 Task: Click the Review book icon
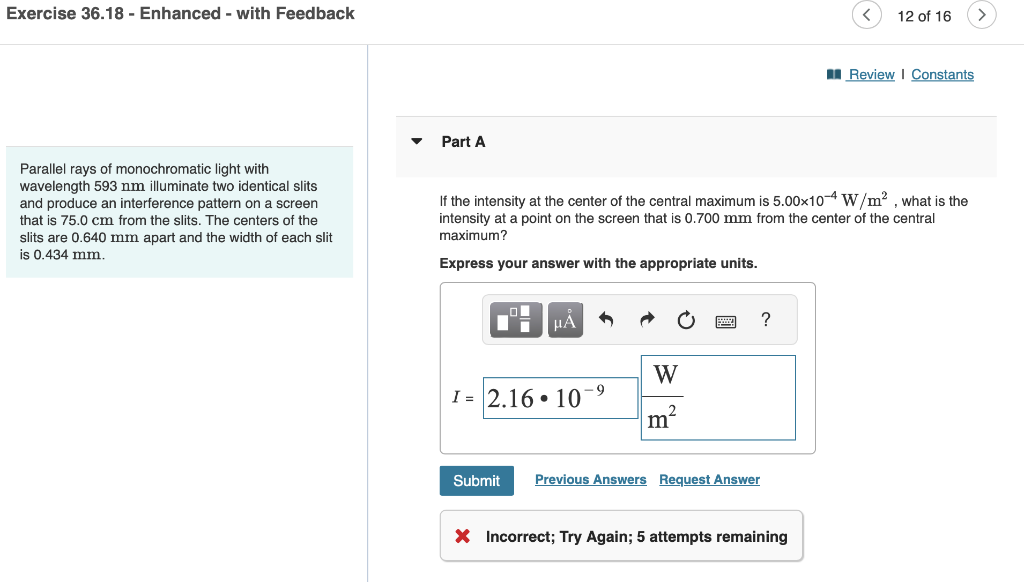pyautogui.click(x=836, y=74)
